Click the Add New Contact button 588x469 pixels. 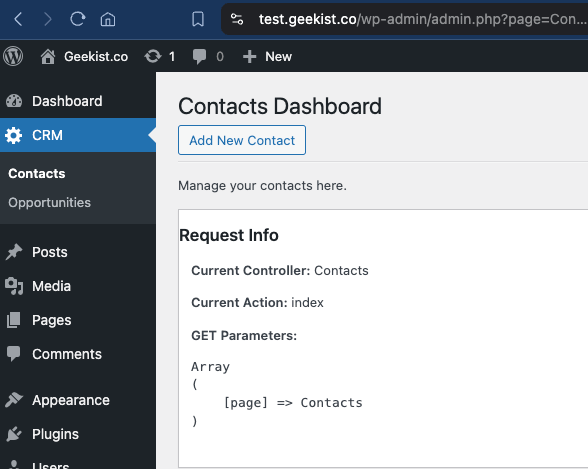[x=242, y=140]
